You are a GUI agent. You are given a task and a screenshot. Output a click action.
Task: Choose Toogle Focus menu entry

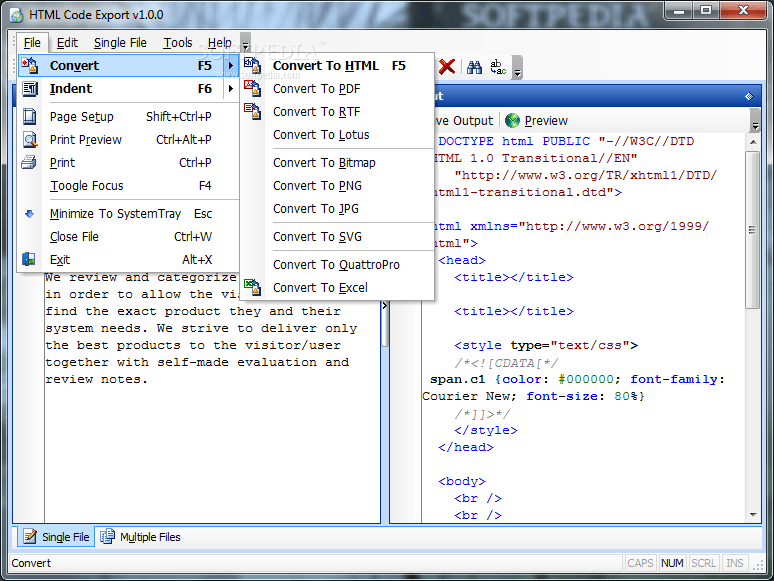point(129,186)
